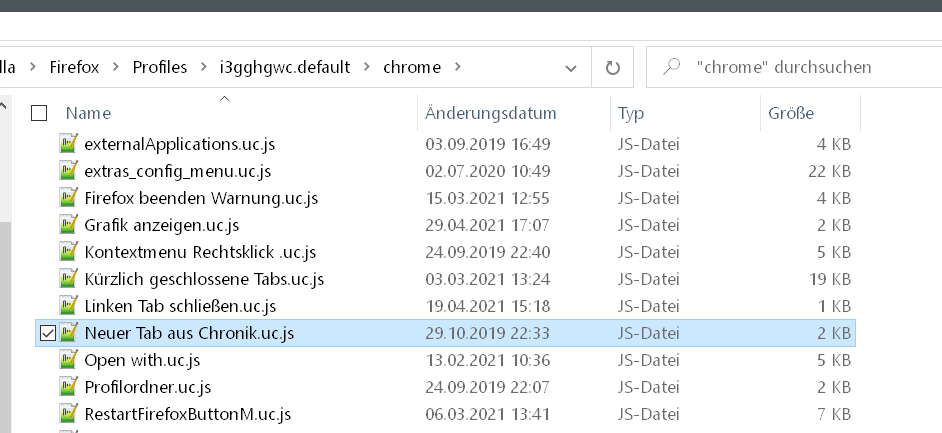The image size is (942, 433).
Task: Click the Open with.uc.js file icon
Action: point(69,360)
